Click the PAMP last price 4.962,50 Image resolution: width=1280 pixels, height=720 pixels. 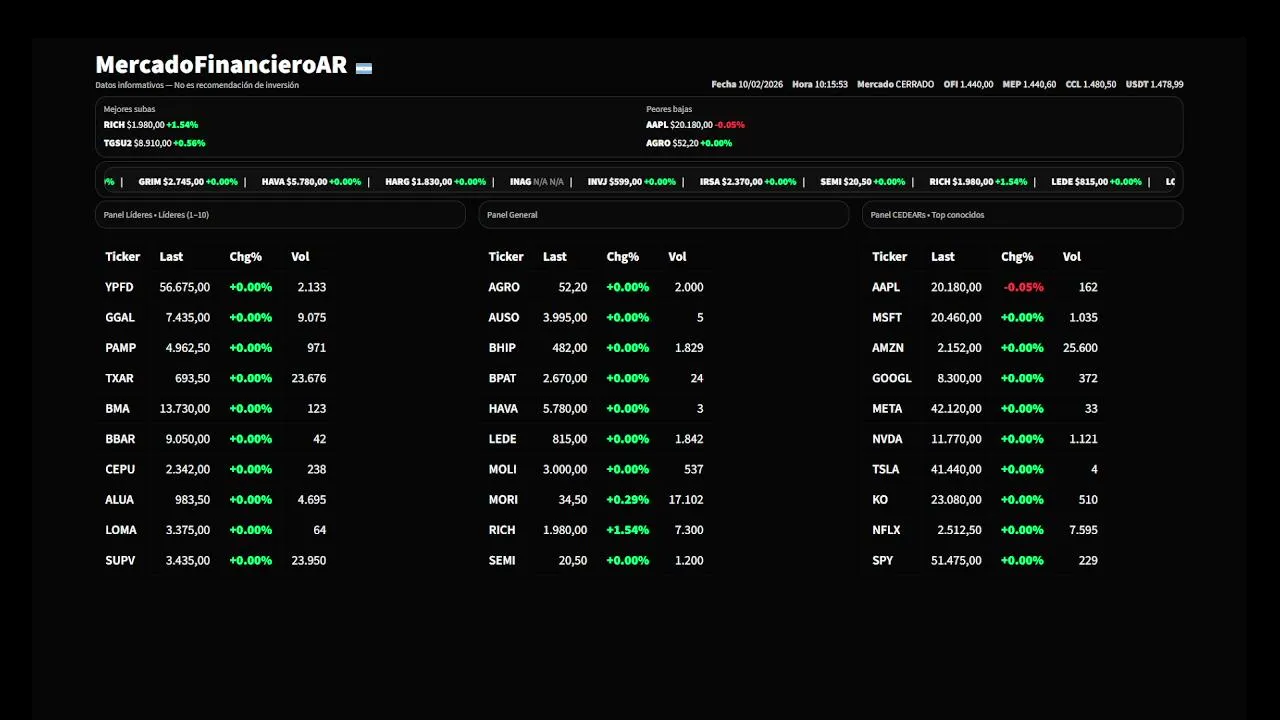[x=188, y=348]
